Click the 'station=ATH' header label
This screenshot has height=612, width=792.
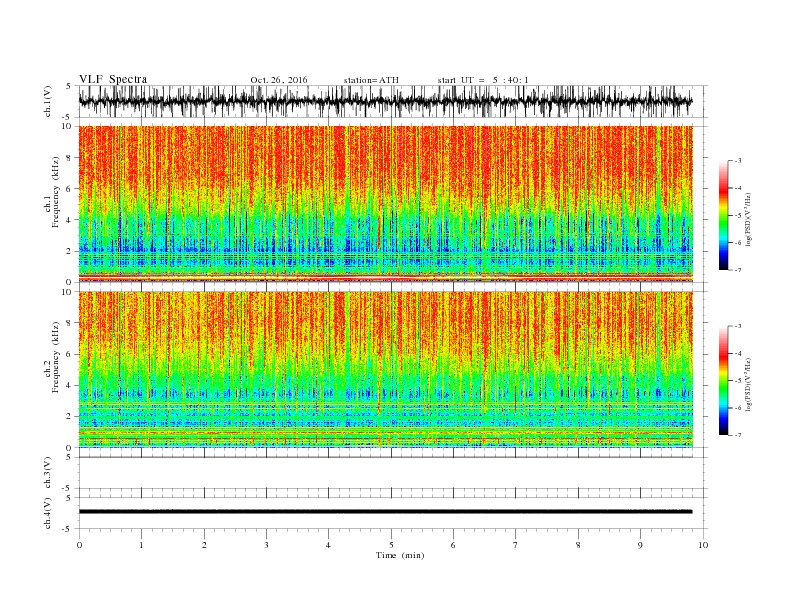coord(371,80)
